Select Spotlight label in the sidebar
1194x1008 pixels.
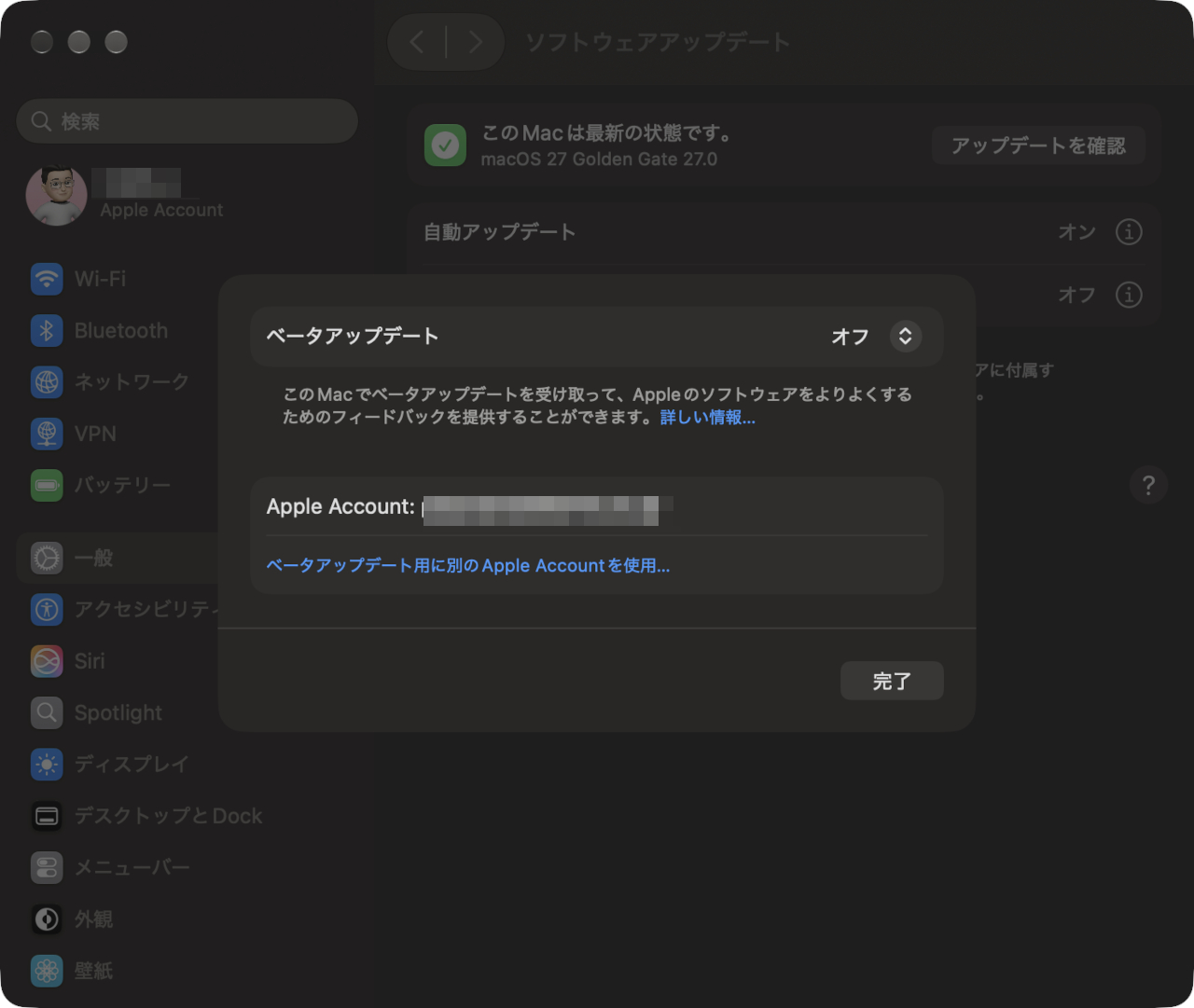118,712
